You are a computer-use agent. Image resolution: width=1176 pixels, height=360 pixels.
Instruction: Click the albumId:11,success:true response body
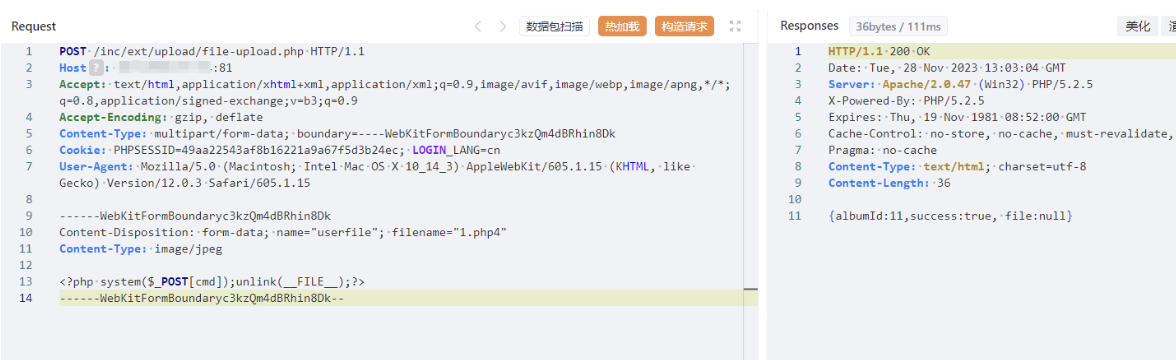tap(951, 217)
